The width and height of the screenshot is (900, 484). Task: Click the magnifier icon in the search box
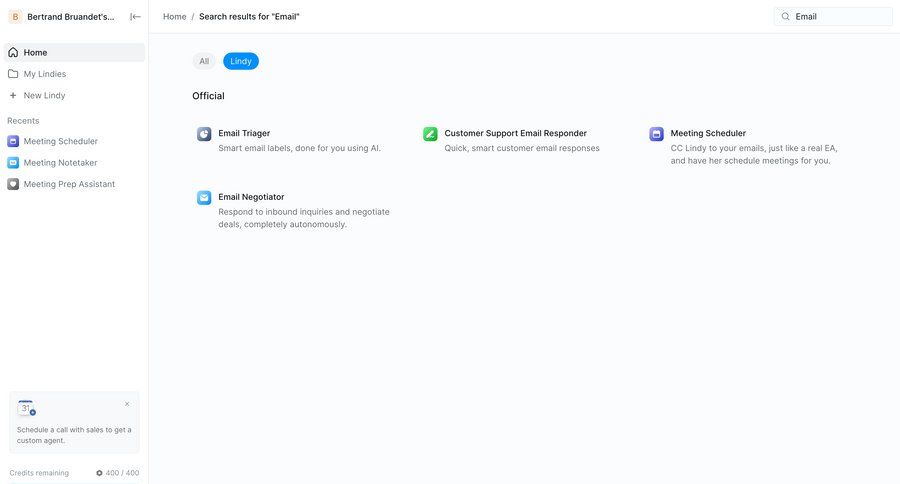pyautogui.click(x=785, y=17)
